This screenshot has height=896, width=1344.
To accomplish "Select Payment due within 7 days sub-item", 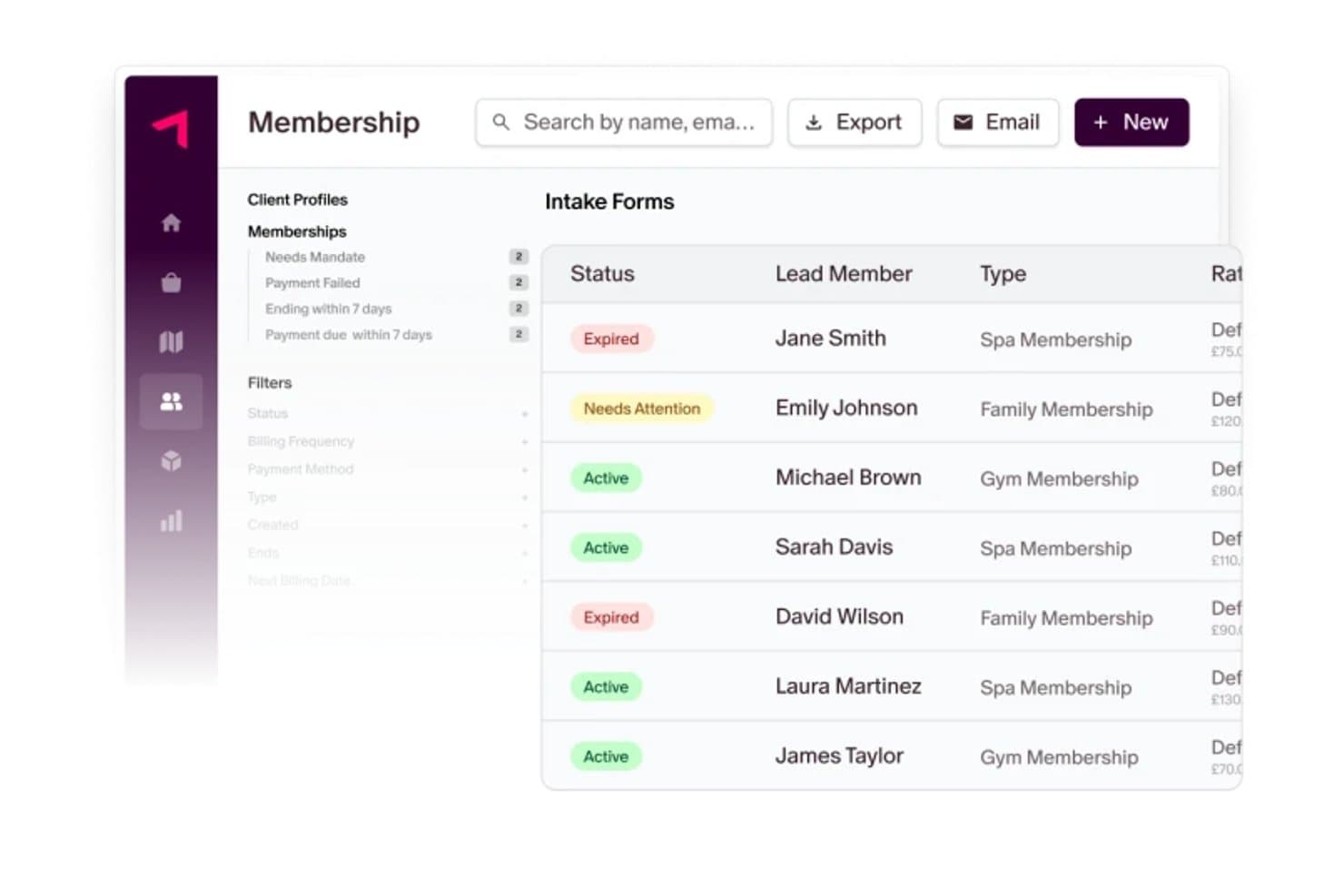I will pyautogui.click(x=349, y=335).
